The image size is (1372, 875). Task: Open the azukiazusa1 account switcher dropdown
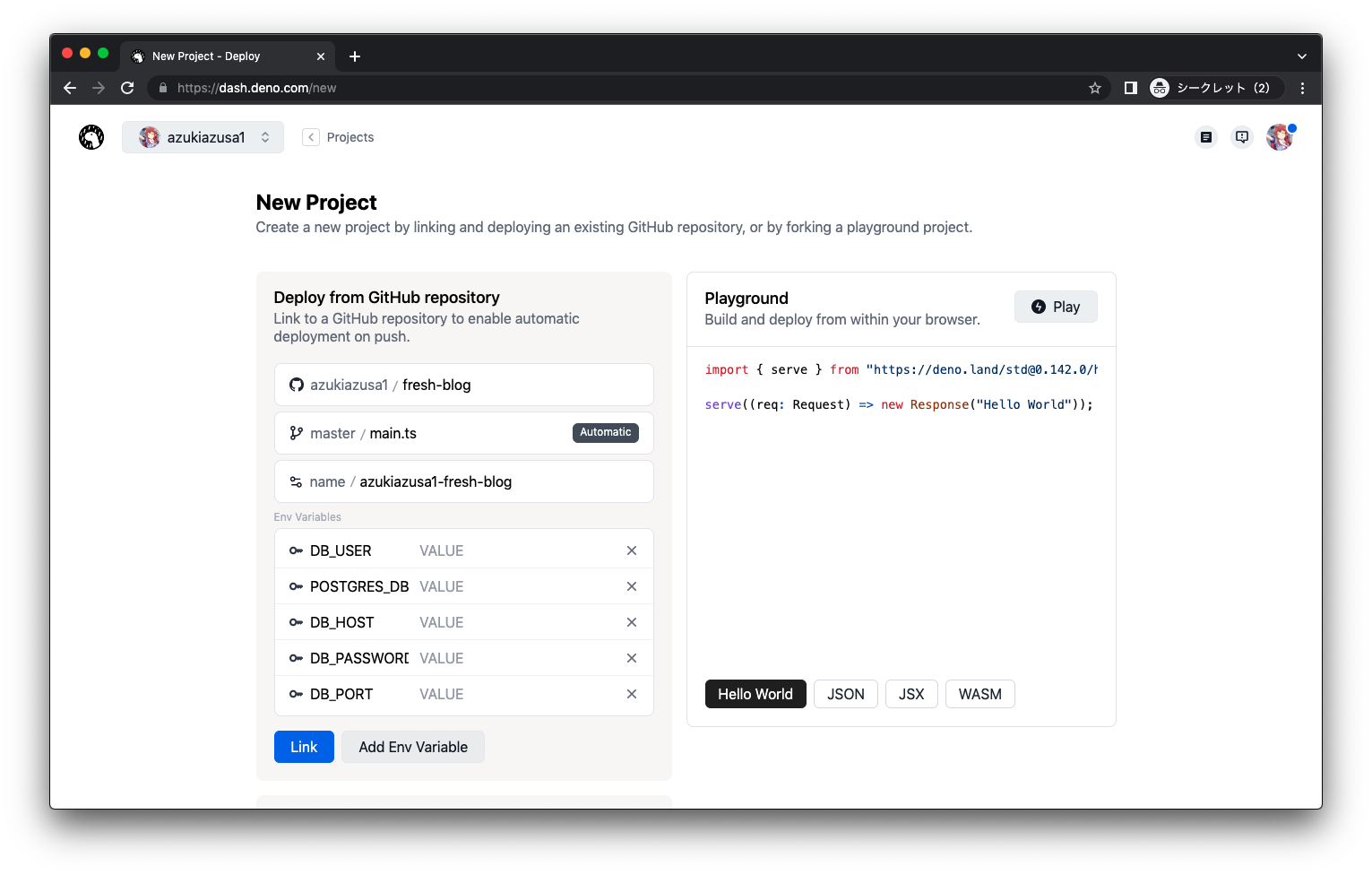tap(203, 137)
